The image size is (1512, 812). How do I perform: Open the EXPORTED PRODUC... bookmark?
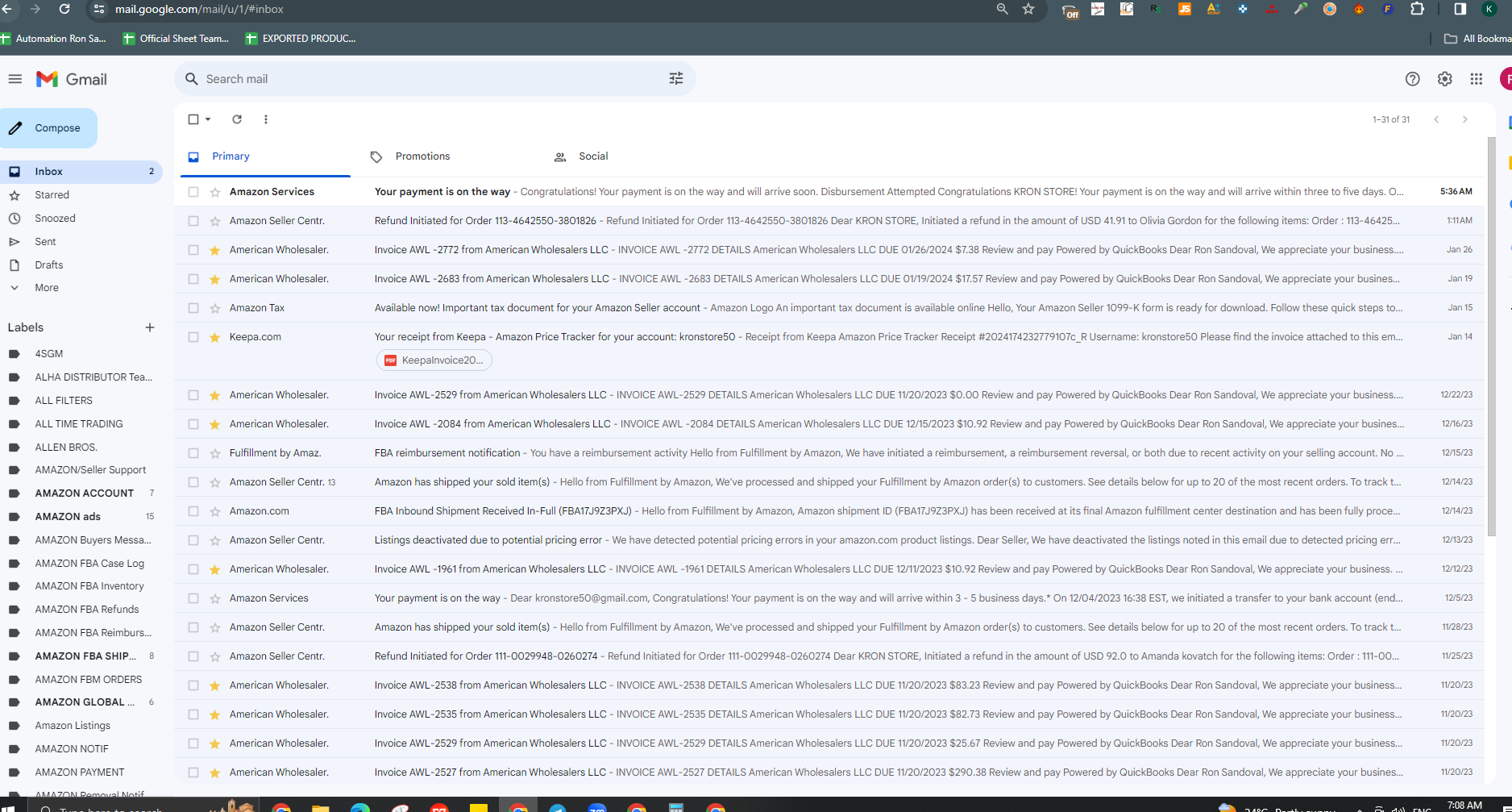click(301, 38)
